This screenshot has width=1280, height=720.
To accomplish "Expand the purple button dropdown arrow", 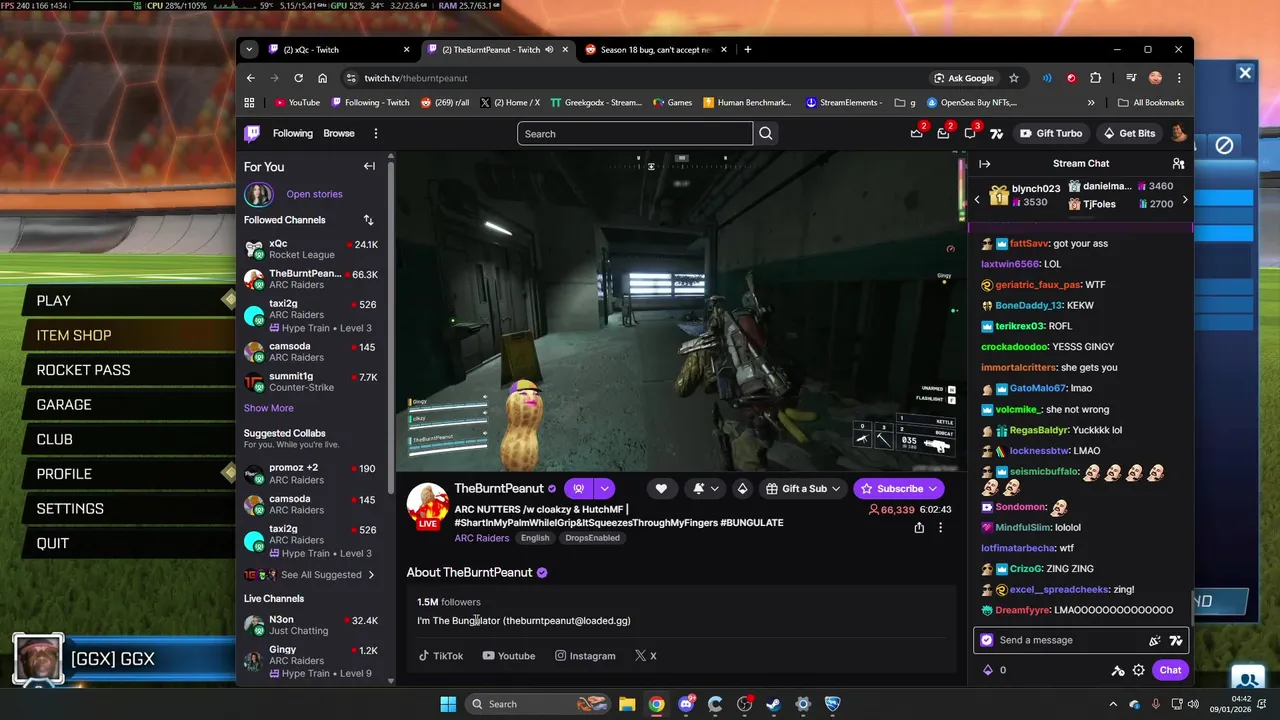I will 604,489.
